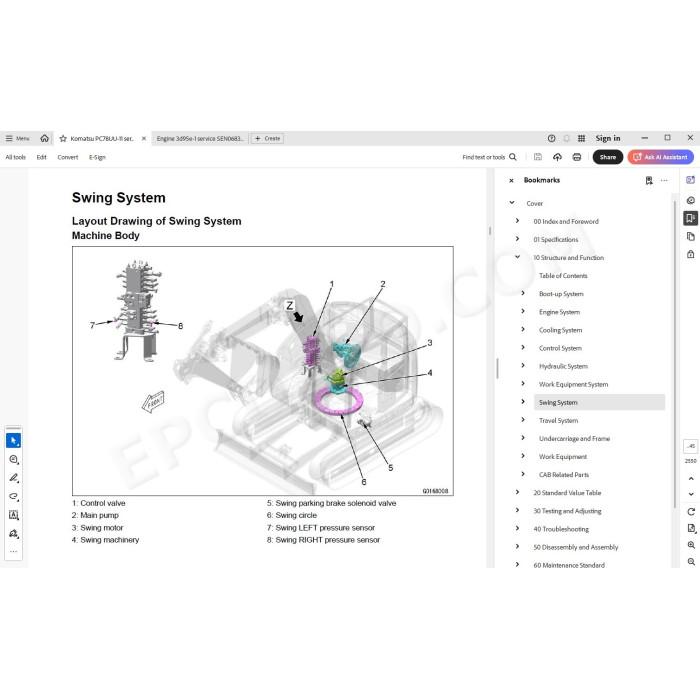This screenshot has height=700, width=700.
Task: Click the zoom in magnifier icon
Action: point(691,545)
